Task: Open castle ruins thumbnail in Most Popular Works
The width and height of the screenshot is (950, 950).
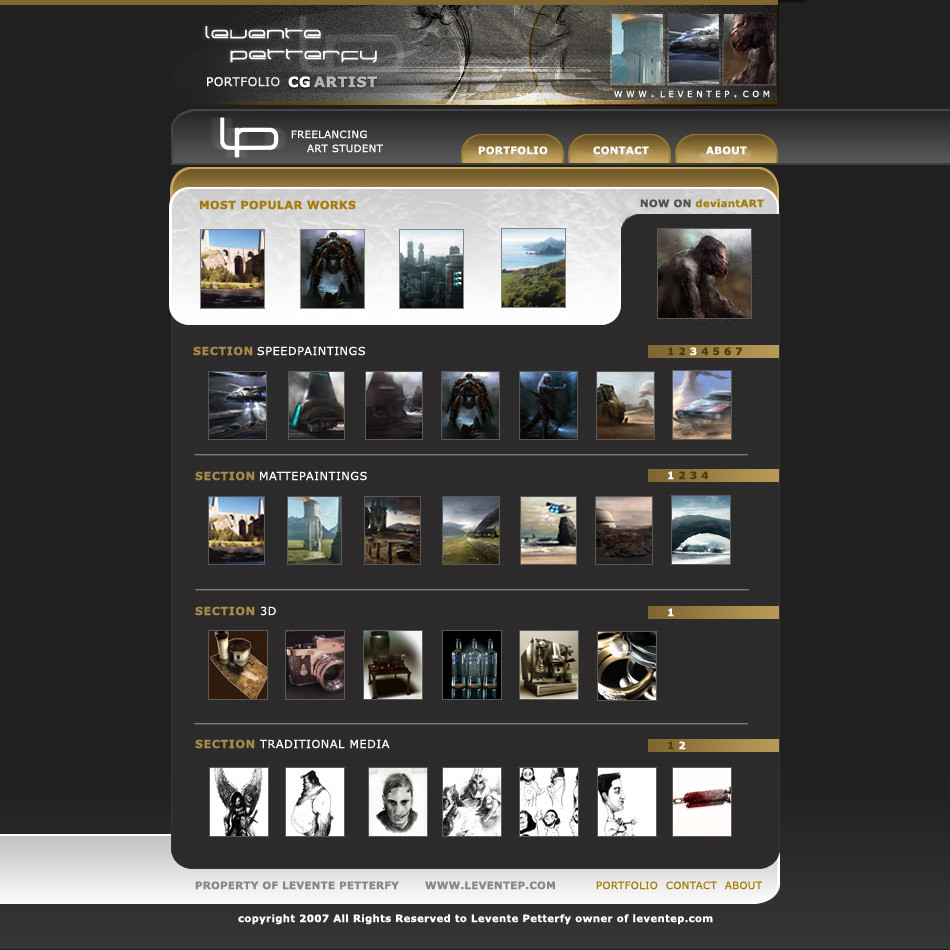Action: pyautogui.click(x=233, y=268)
